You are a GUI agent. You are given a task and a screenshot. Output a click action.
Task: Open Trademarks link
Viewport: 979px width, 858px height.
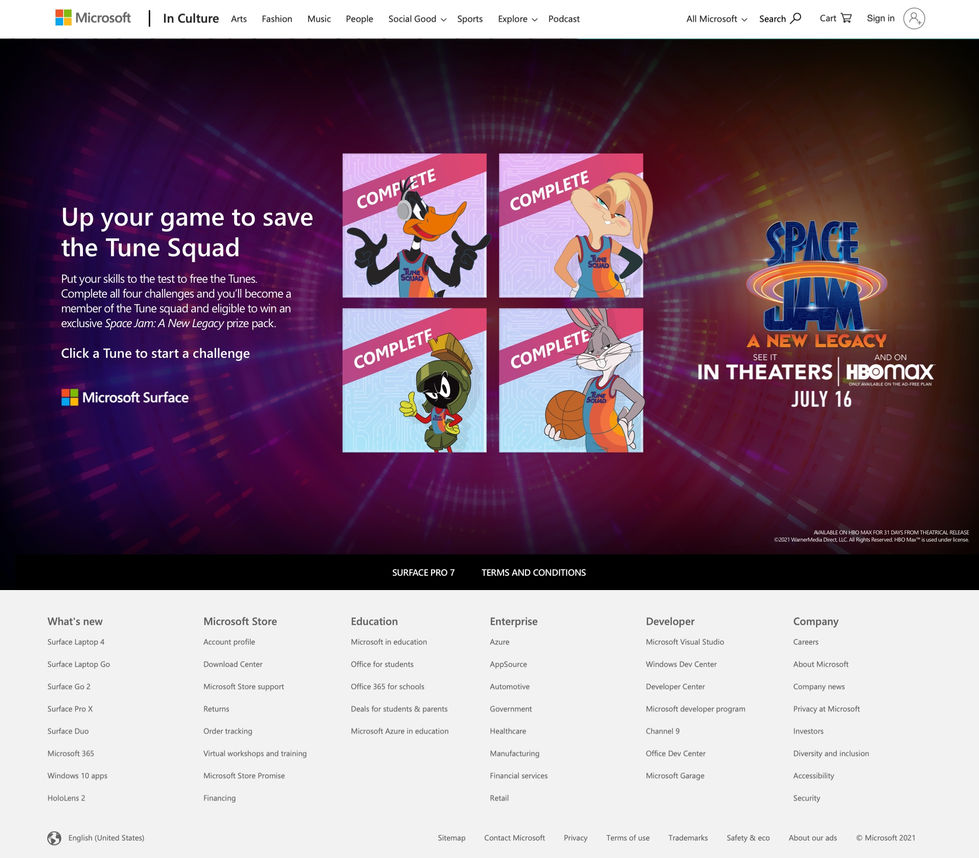pos(688,838)
